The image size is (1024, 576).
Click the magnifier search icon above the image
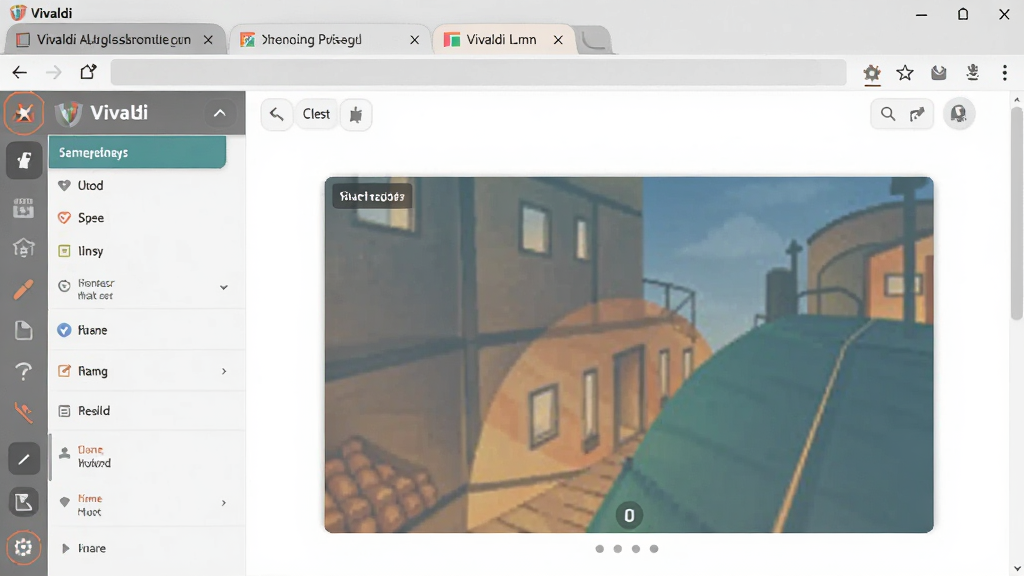(x=888, y=114)
